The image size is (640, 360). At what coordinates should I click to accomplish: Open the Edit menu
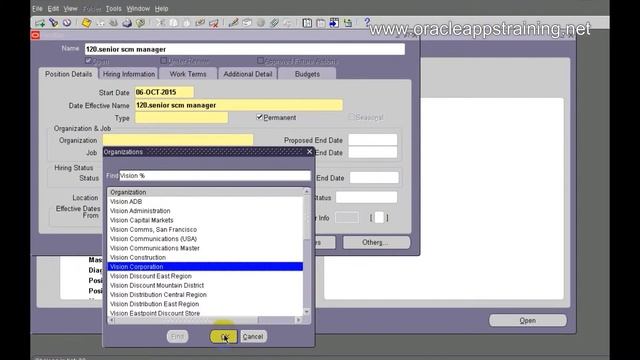53,9
